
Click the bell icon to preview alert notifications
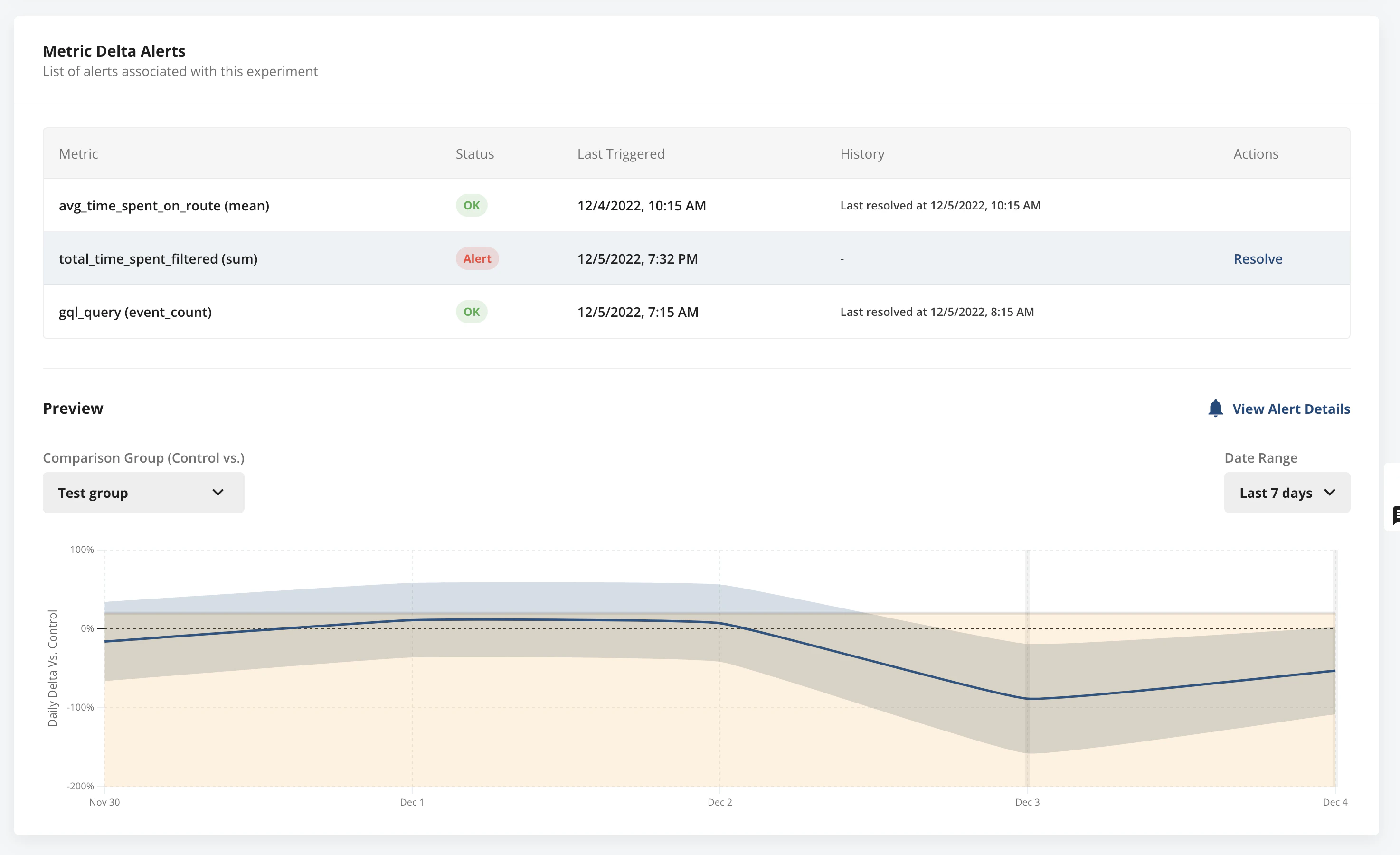pyautogui.click(x=1215, y=408)
